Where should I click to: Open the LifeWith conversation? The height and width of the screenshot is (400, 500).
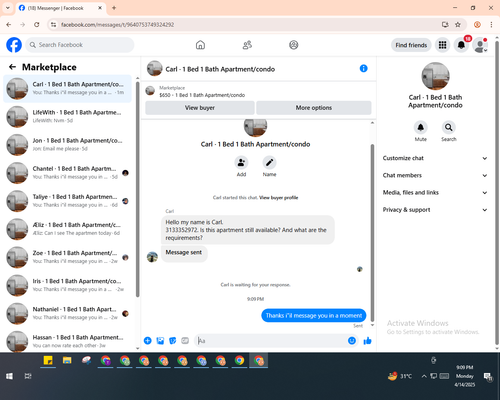click(x=68, y=117)
